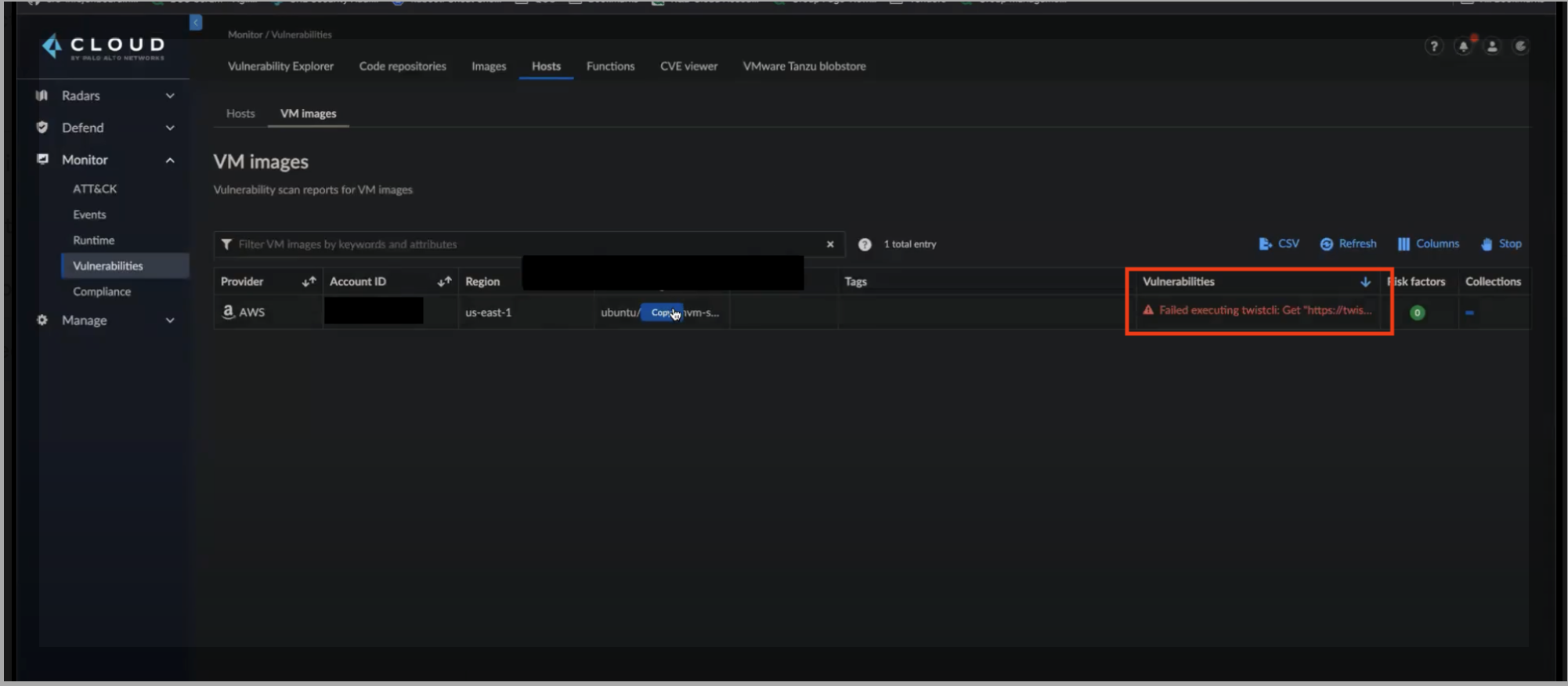Click the Risk factors column header
Image resolution: width=1568 pixels, height=686 pixels.
(x=1416, y=281)
